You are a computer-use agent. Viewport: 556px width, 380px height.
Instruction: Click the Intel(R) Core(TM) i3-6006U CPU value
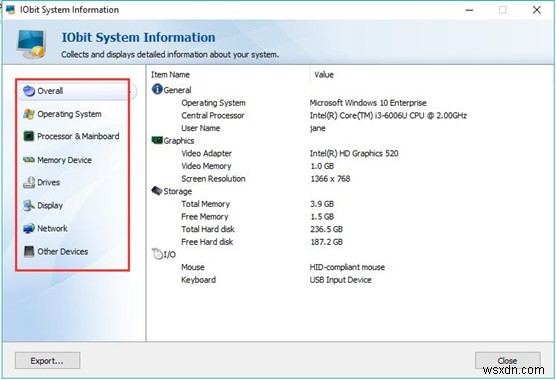388,116
